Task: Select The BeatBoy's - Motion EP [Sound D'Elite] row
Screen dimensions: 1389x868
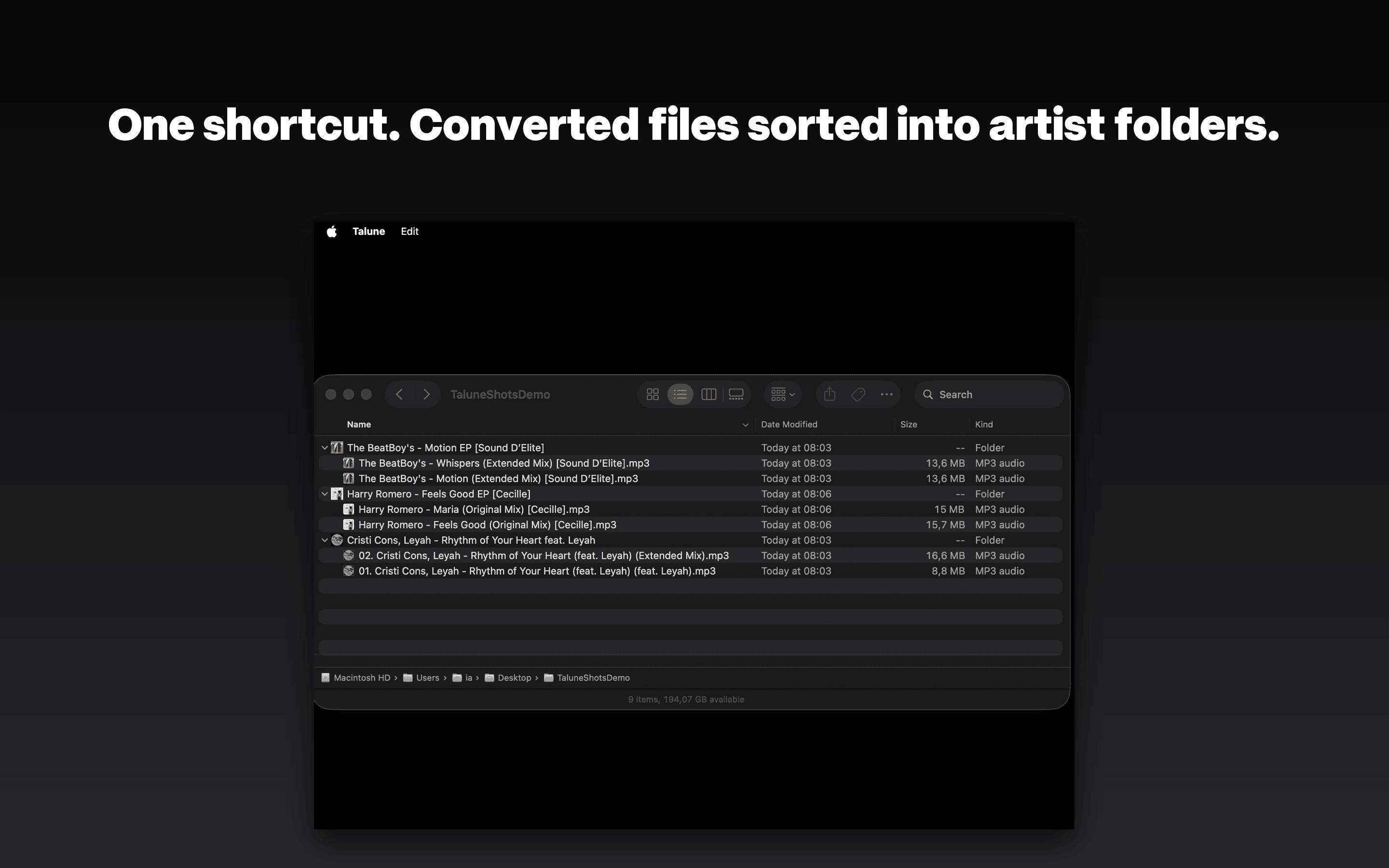Action: 691,448
